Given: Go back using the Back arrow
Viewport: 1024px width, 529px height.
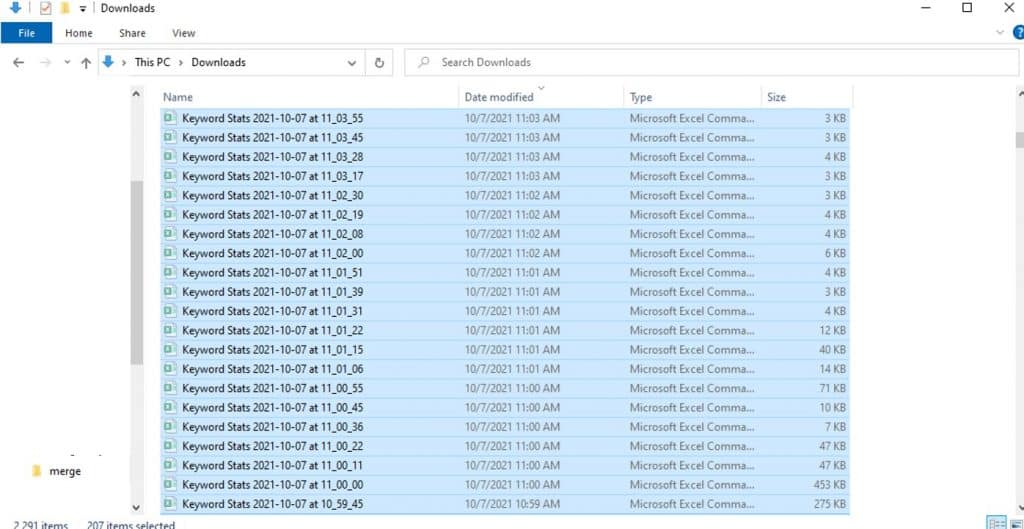Looking at the screenshot, I should click(x=18, y=63).
